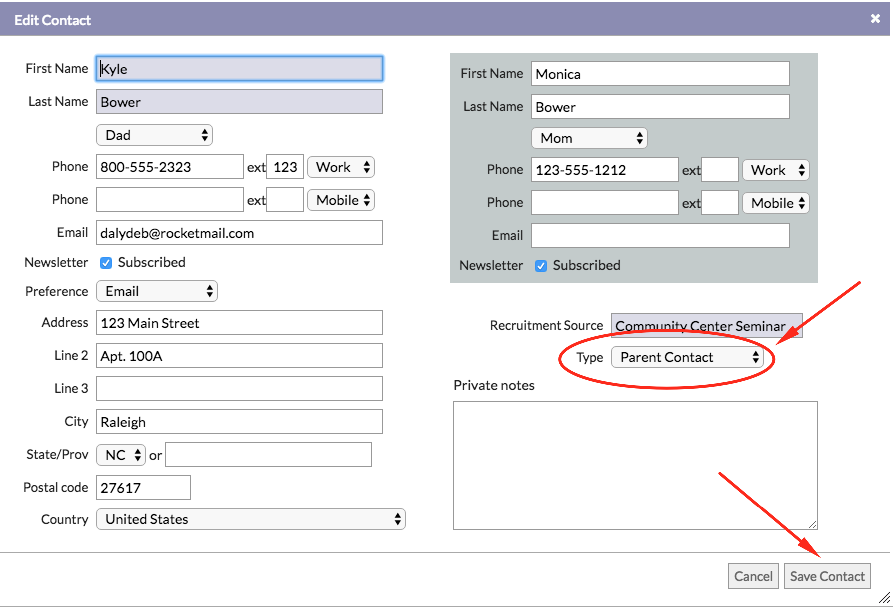Click email field with dalydeb@rocketmail.com

coord(239,233)
